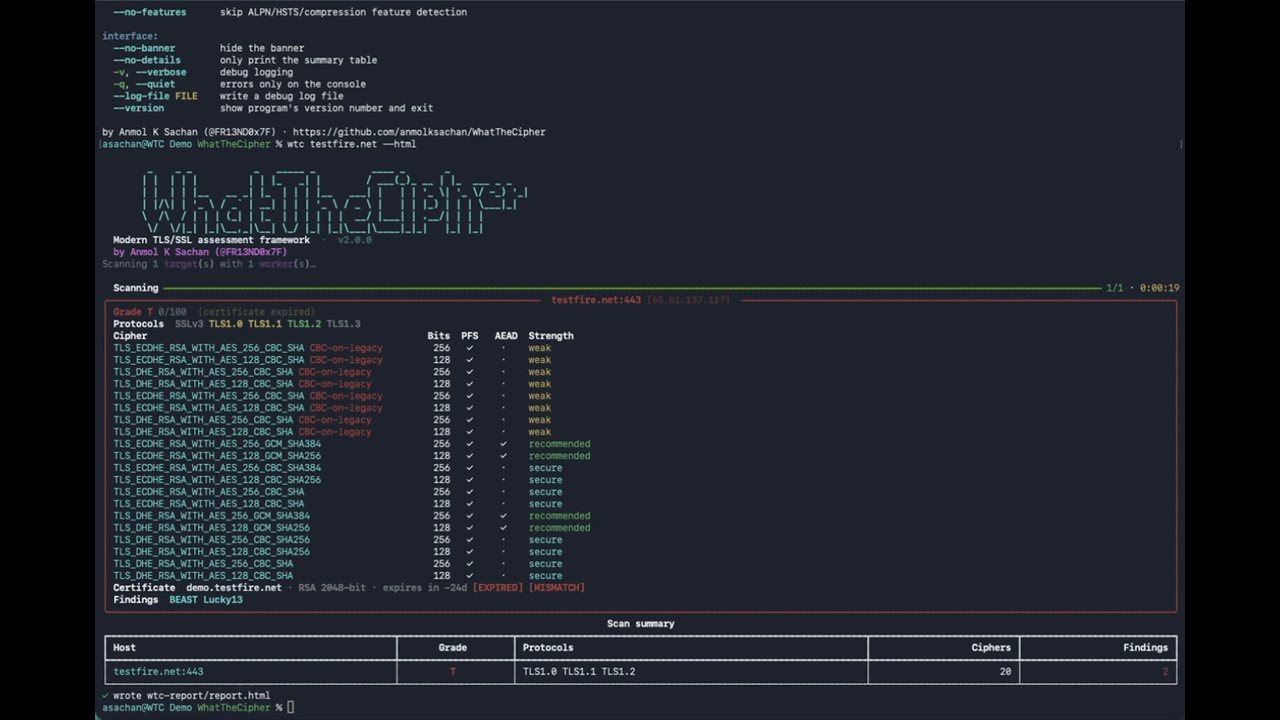The image size is (1280, 720).
Task: Click SSLv3 in the panel Protocols line
Action: tap(189, 324)
